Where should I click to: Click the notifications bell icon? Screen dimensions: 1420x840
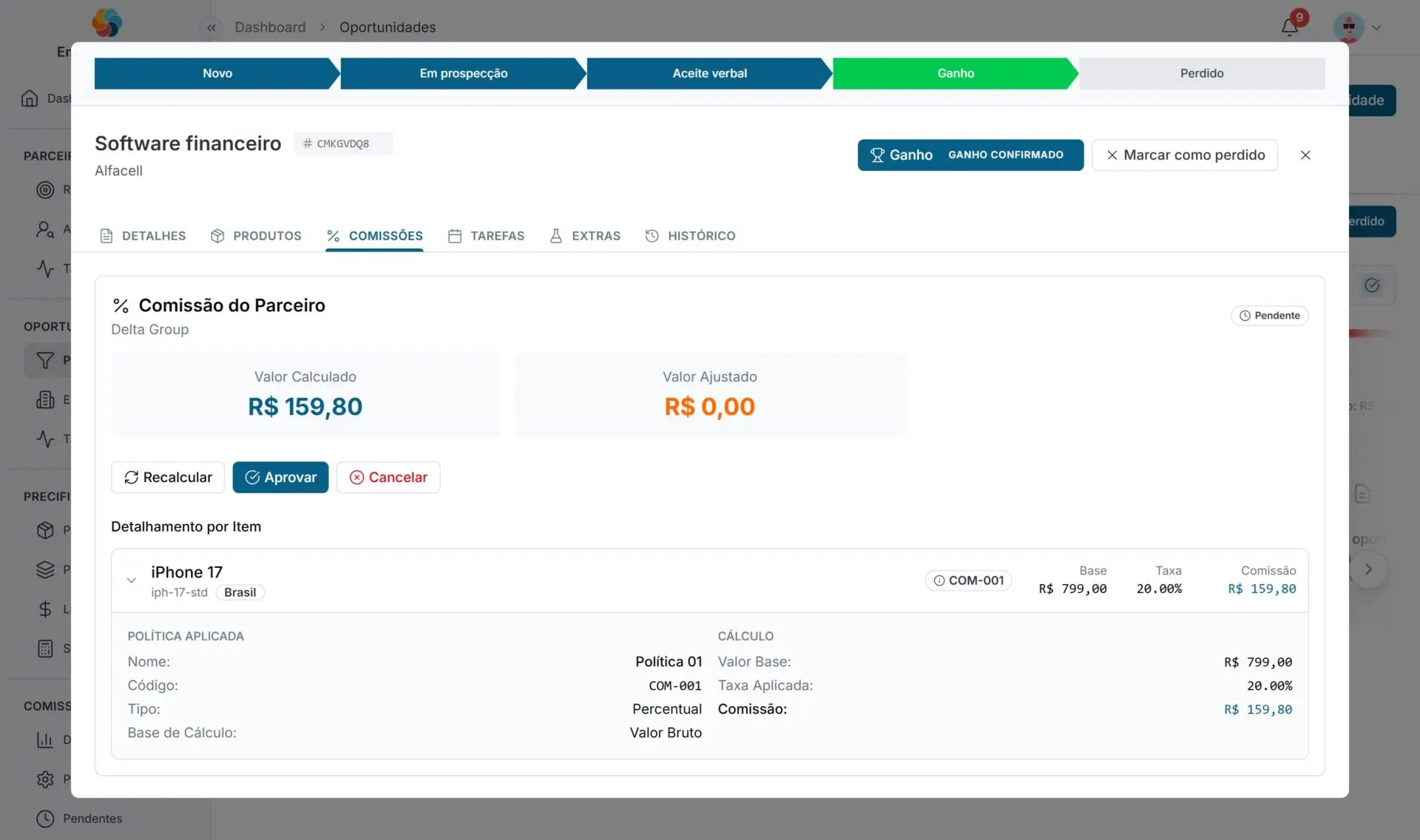(x=1289, y=27)
